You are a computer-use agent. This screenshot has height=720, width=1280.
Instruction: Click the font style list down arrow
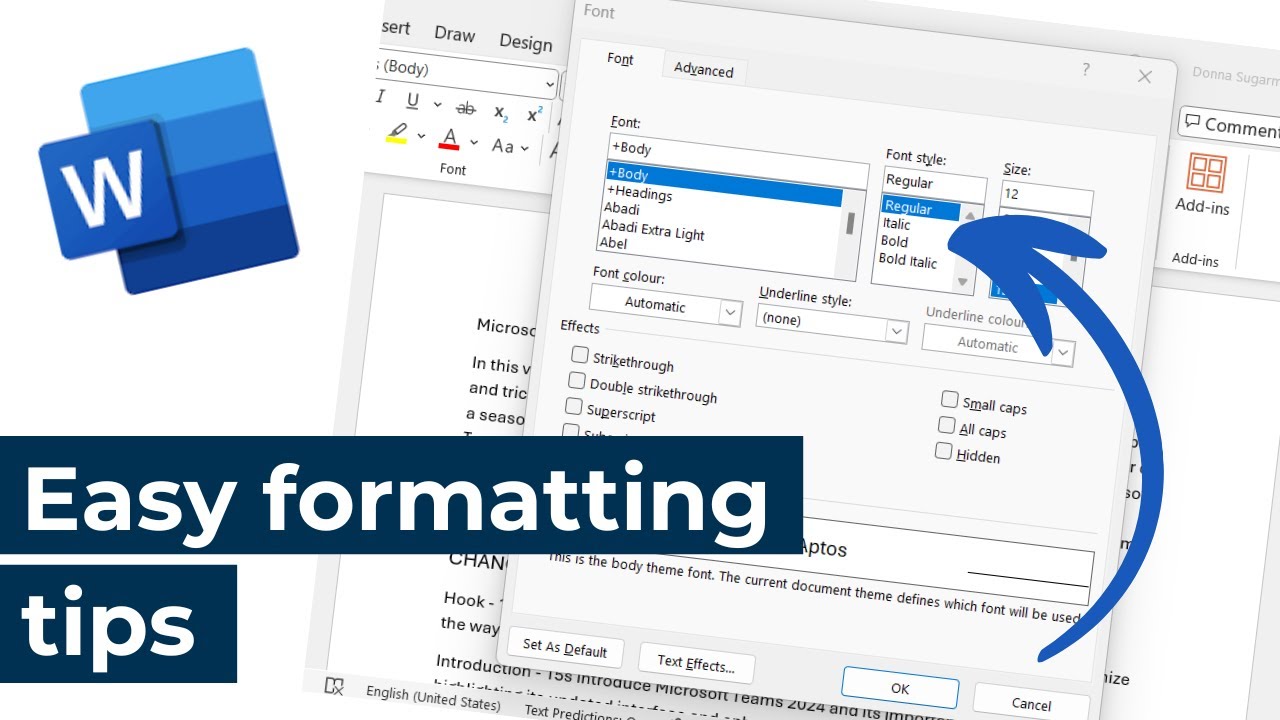coord(963,282)
